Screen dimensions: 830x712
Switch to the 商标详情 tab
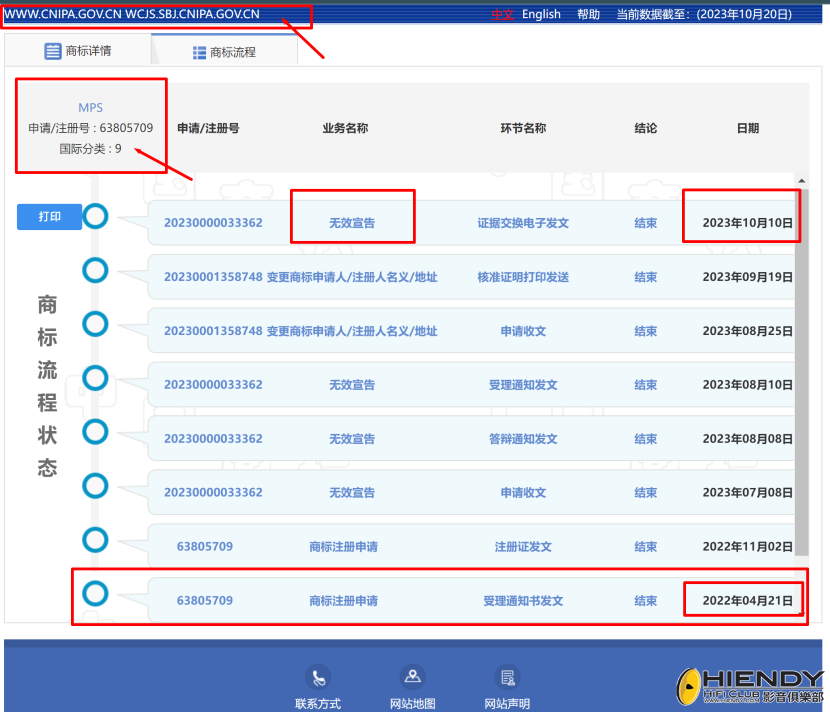click(x=78, y=51)
